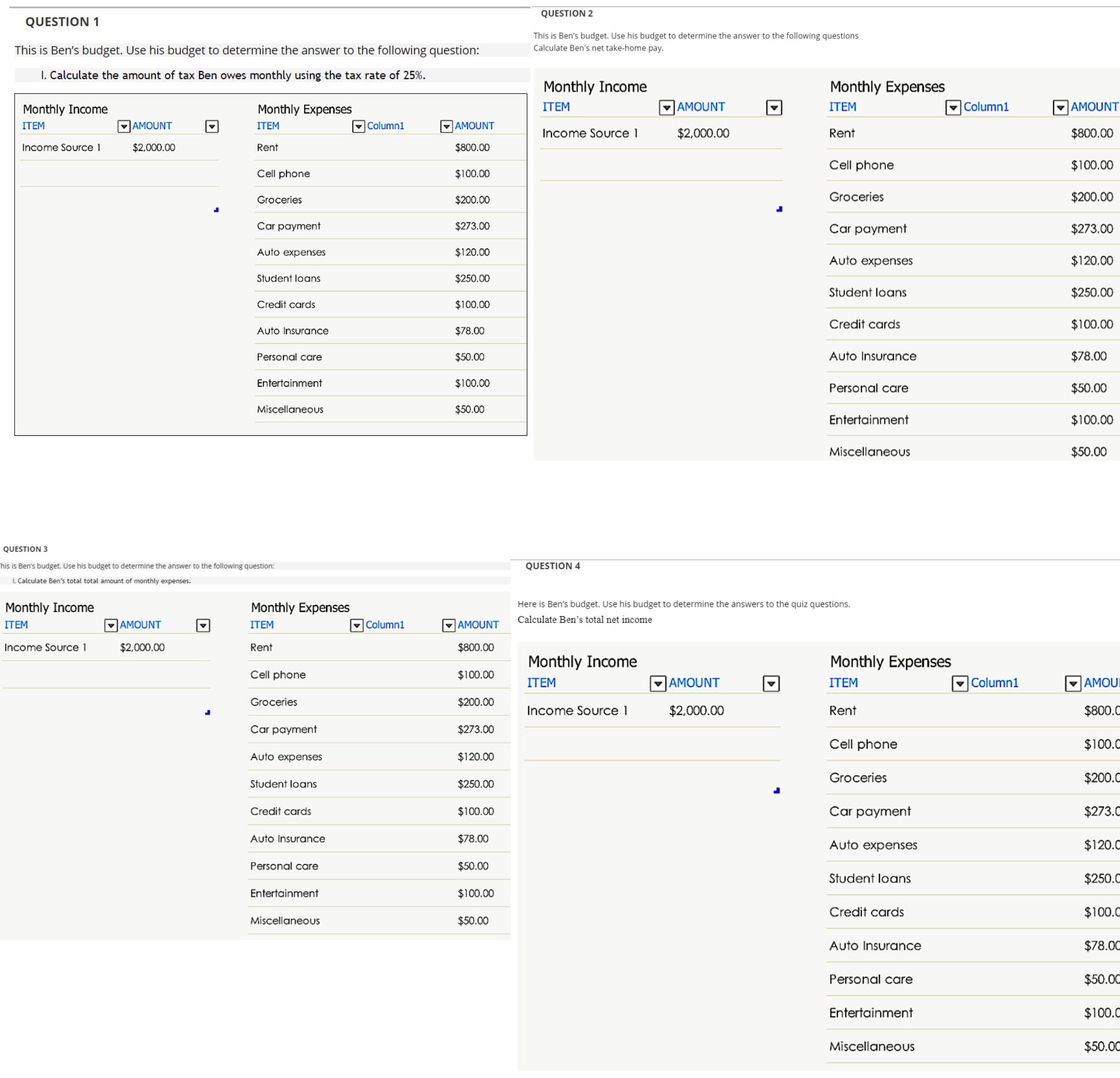Click the blue resize handle in Question 1 income table
Image resolution: width=1120 pixels, height=1078 pixels.
[x=216, y=210]
